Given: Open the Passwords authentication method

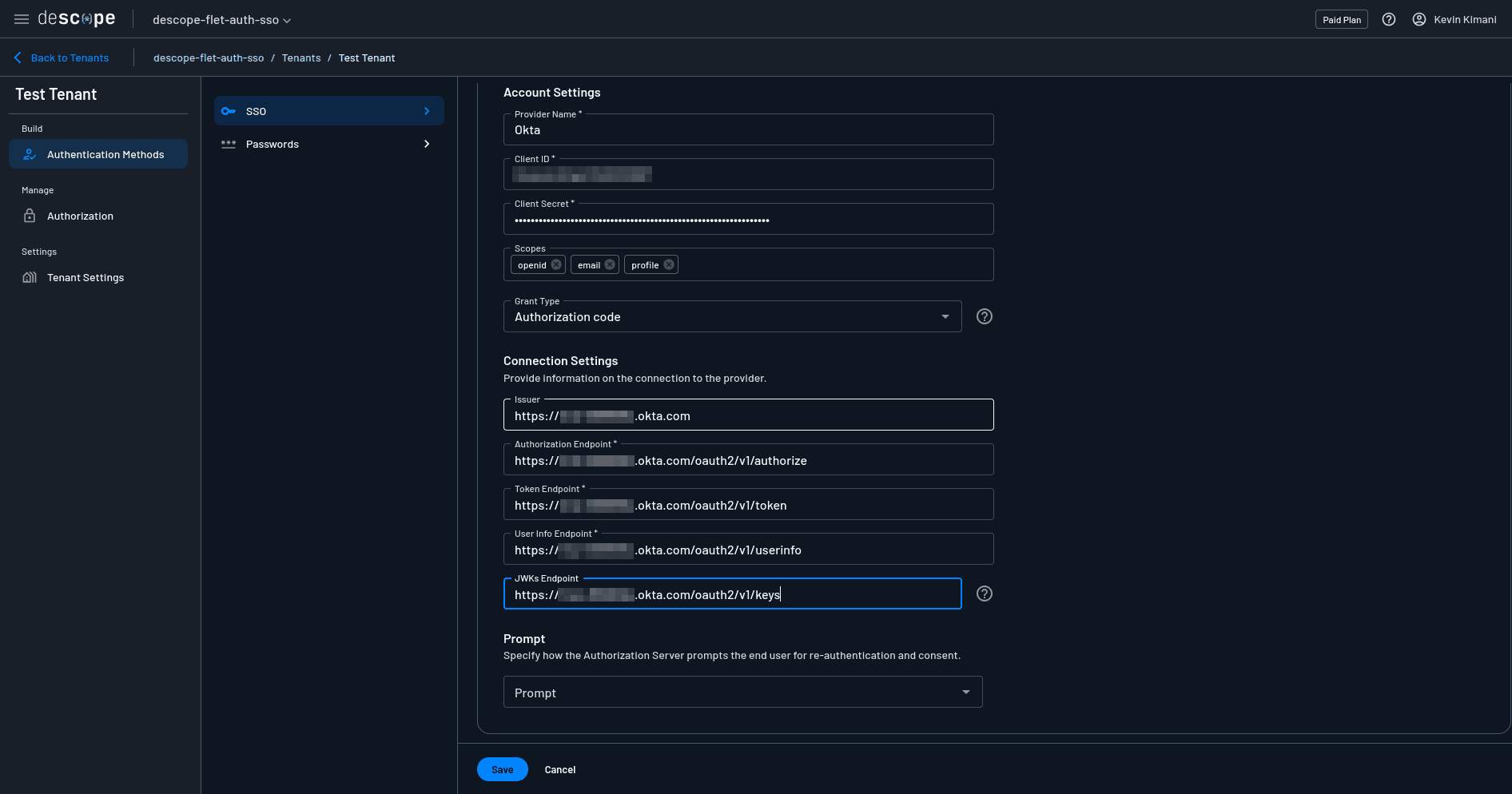Looking at the screenshot, I should click(328, 145).
